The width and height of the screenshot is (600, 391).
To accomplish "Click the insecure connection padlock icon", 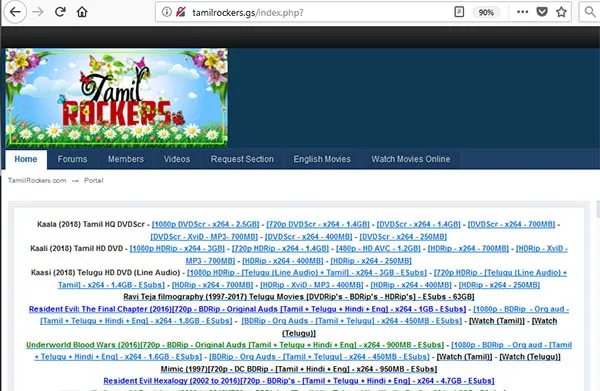I will click(181, 12).
